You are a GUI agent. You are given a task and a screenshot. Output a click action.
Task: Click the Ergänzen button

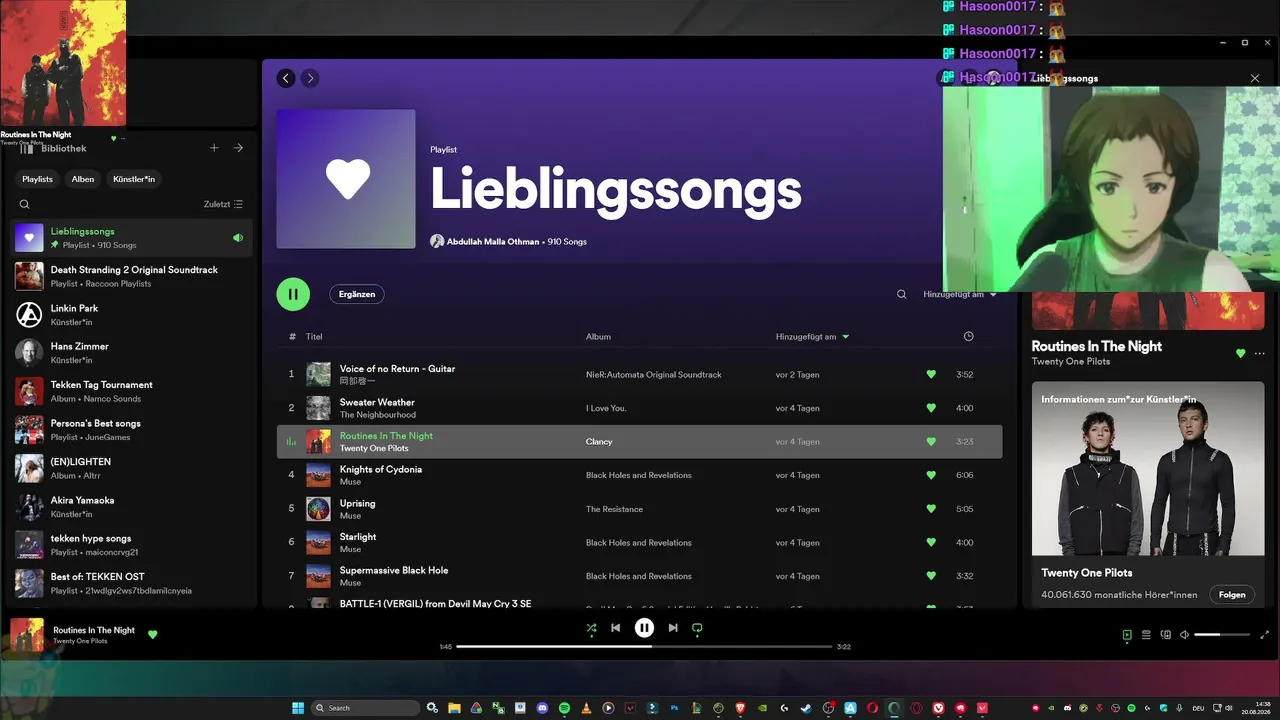pos(357,294)
